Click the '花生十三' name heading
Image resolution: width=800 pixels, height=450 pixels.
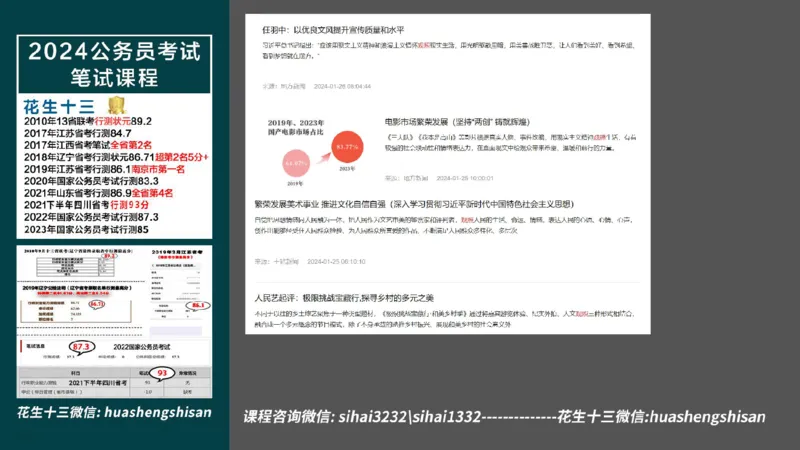(x=59, y=107)
